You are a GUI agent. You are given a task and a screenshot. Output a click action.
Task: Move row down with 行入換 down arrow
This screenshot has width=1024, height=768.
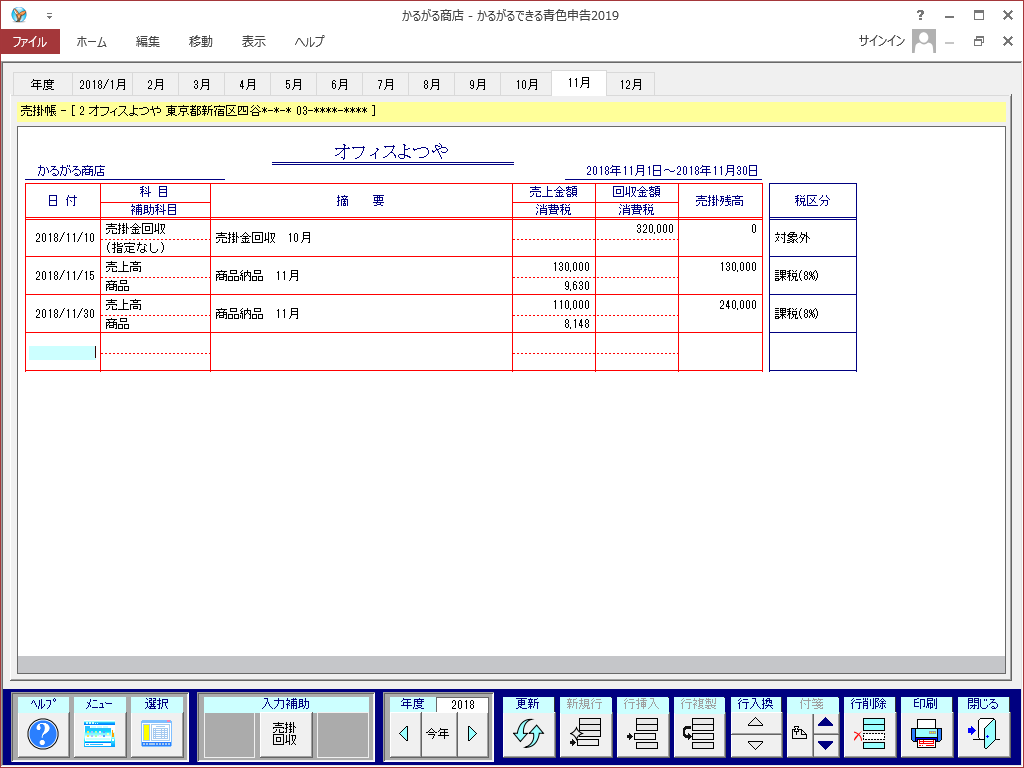(756, 745)
